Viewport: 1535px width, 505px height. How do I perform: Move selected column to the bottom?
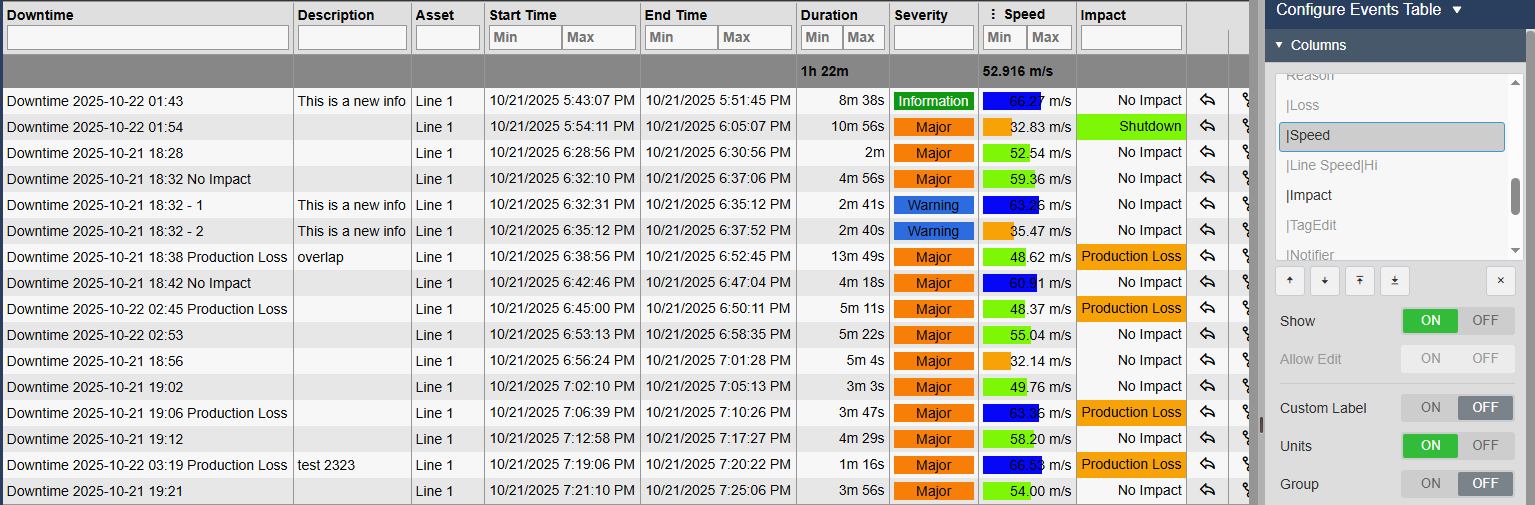(x=1395, y=281)
